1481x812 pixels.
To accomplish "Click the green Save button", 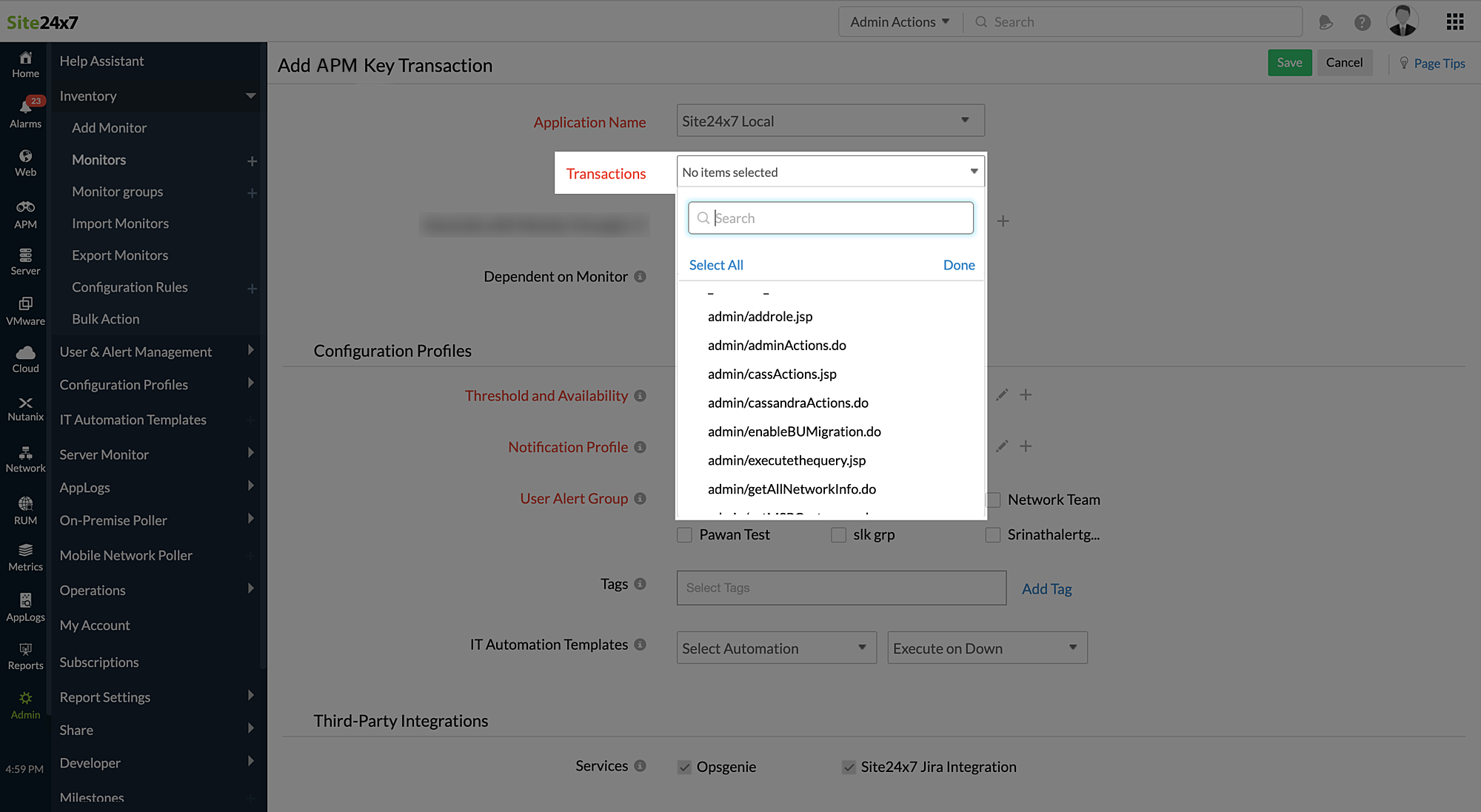I will (x=1289, y=63).
